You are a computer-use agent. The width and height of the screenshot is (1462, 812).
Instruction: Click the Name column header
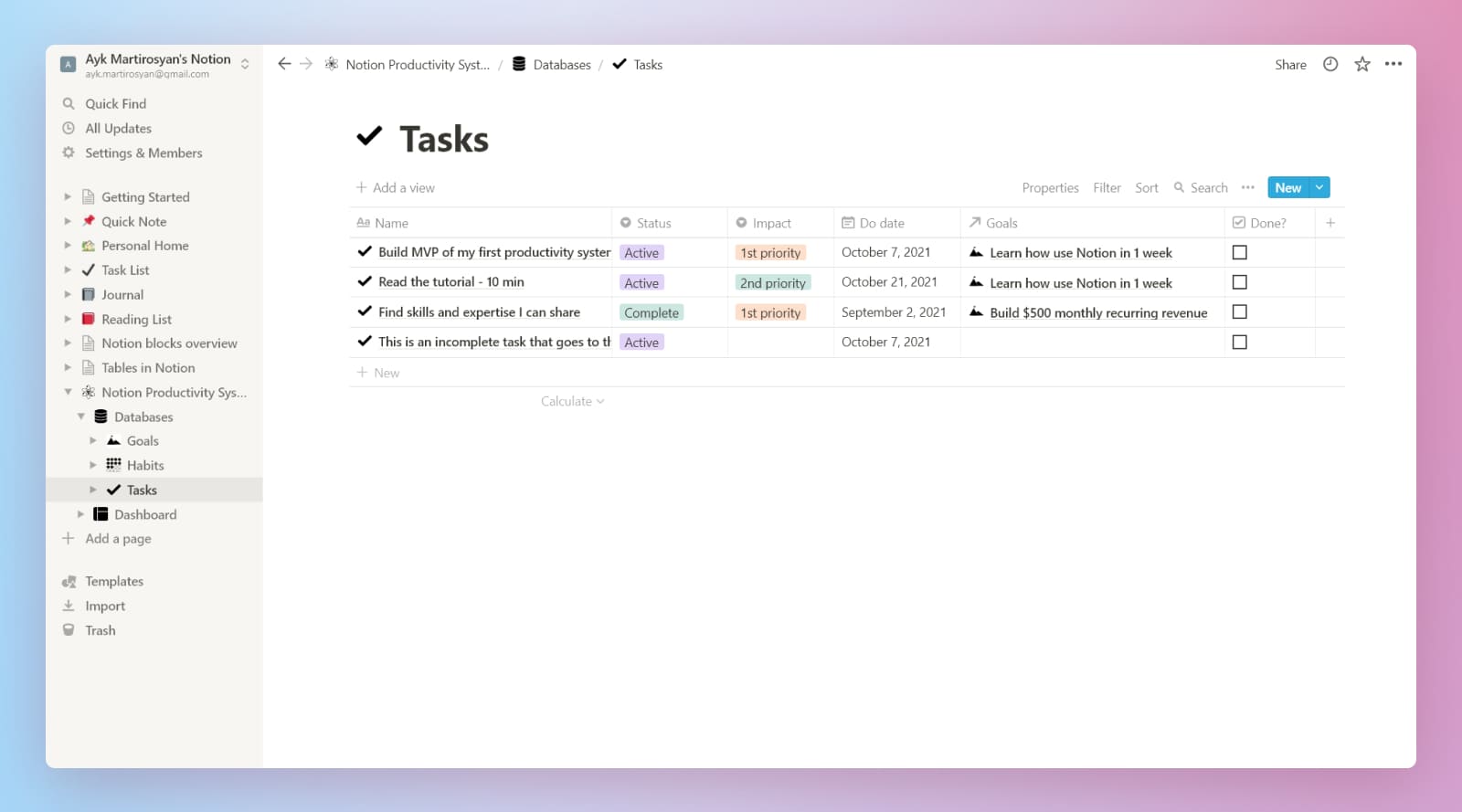481,223
